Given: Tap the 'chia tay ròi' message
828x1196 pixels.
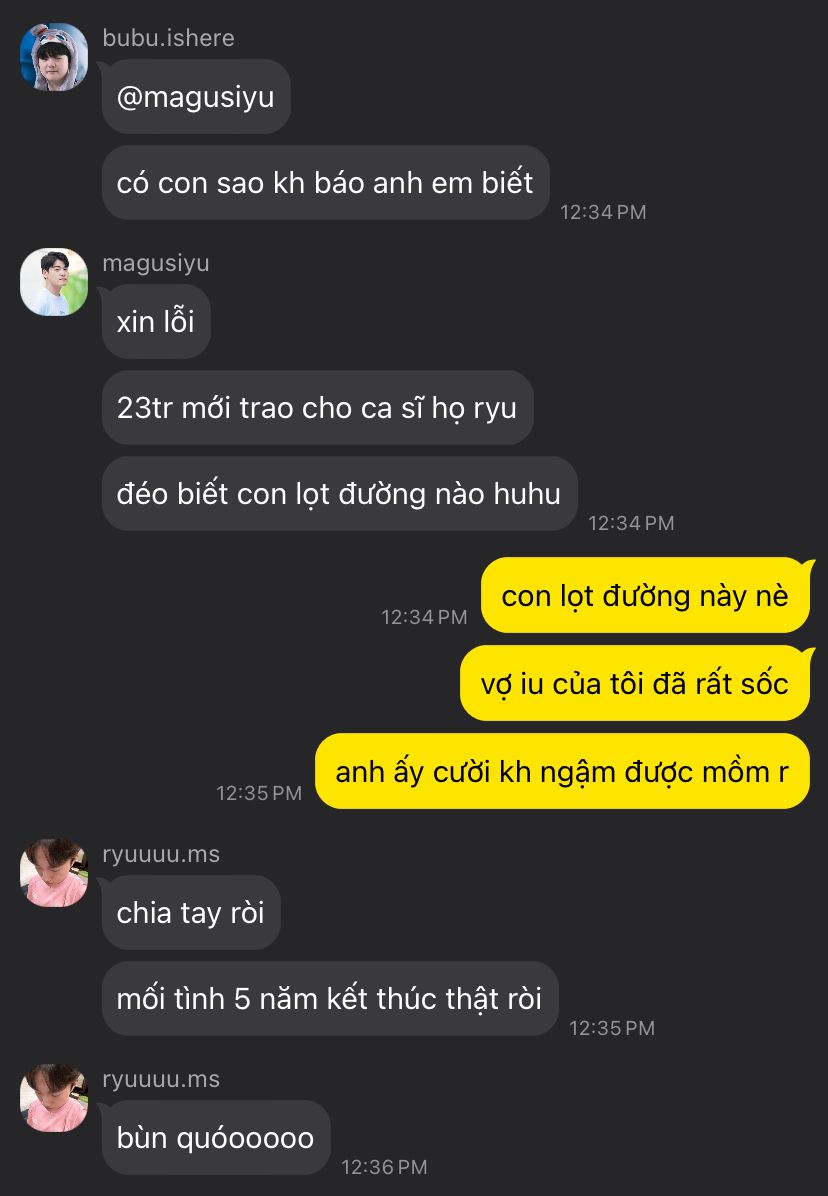Looking at the screenshot, I should 191,912.
